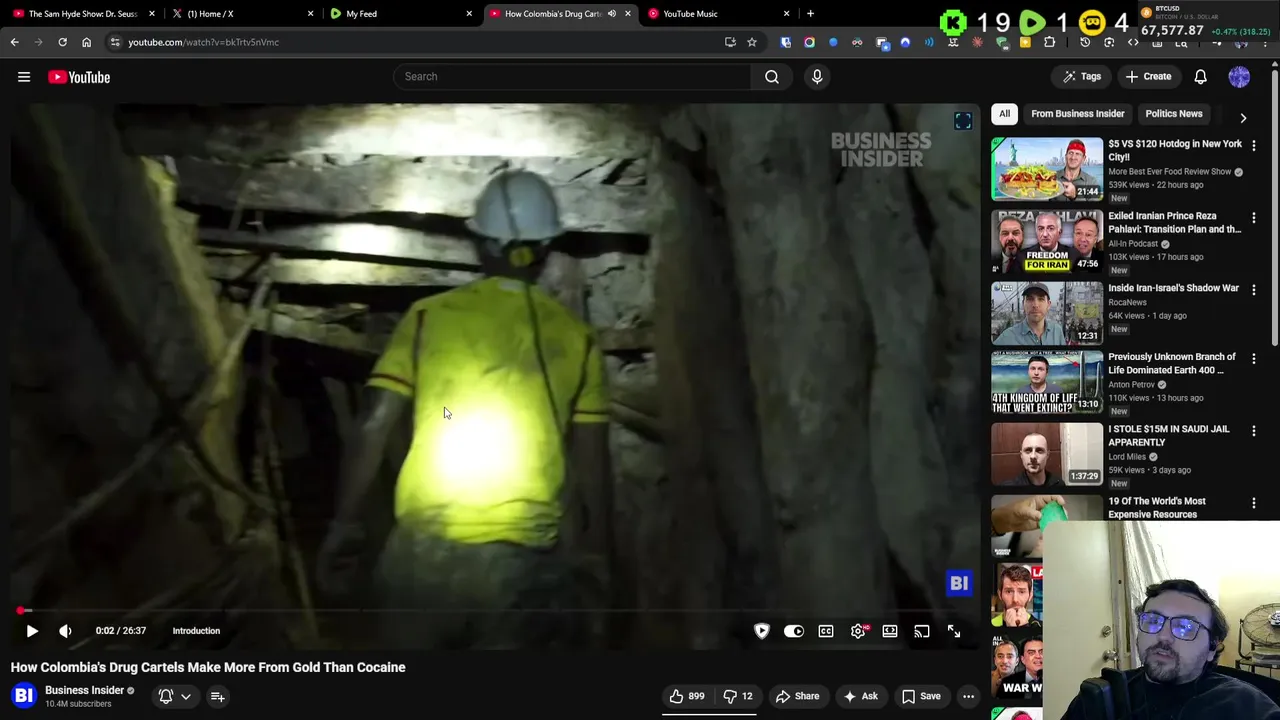
Task: Mute the video volume
Action: pyautogui.click(x=65, y=631)
